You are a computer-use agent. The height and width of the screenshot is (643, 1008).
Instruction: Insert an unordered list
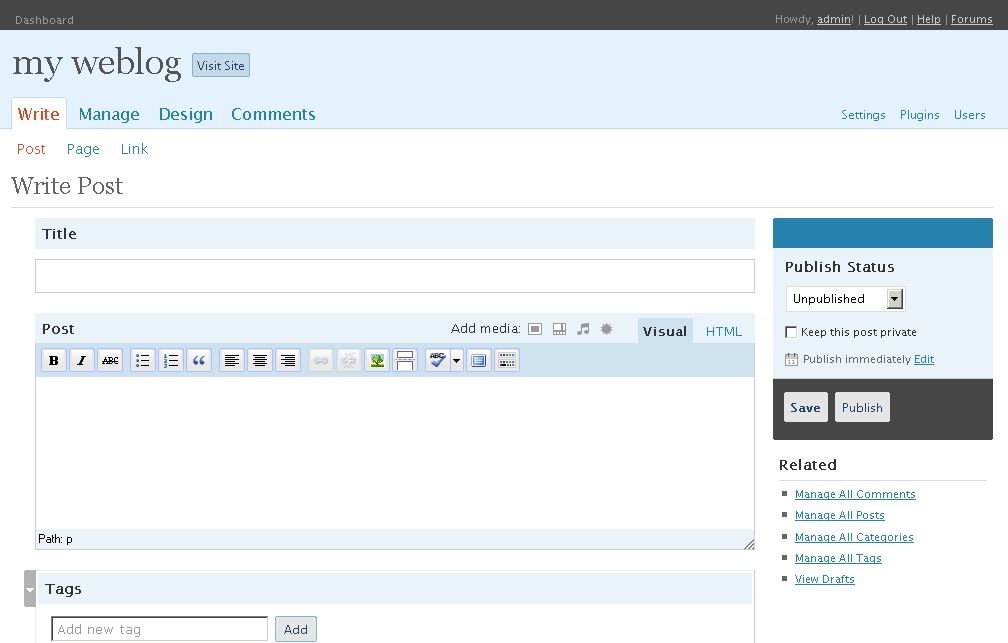tap(143, 360)
